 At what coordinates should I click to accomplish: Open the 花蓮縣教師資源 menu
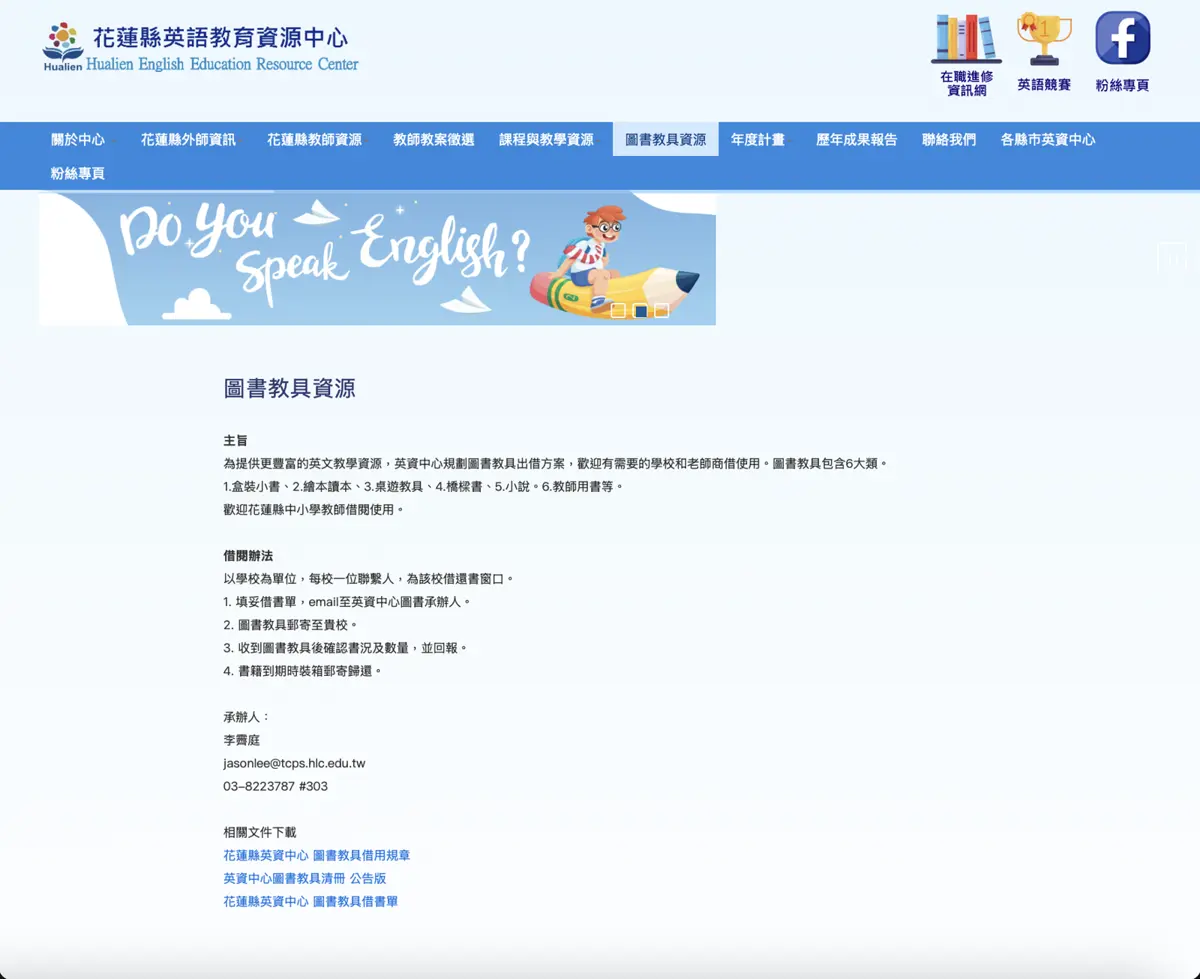[x=314, y=139]
